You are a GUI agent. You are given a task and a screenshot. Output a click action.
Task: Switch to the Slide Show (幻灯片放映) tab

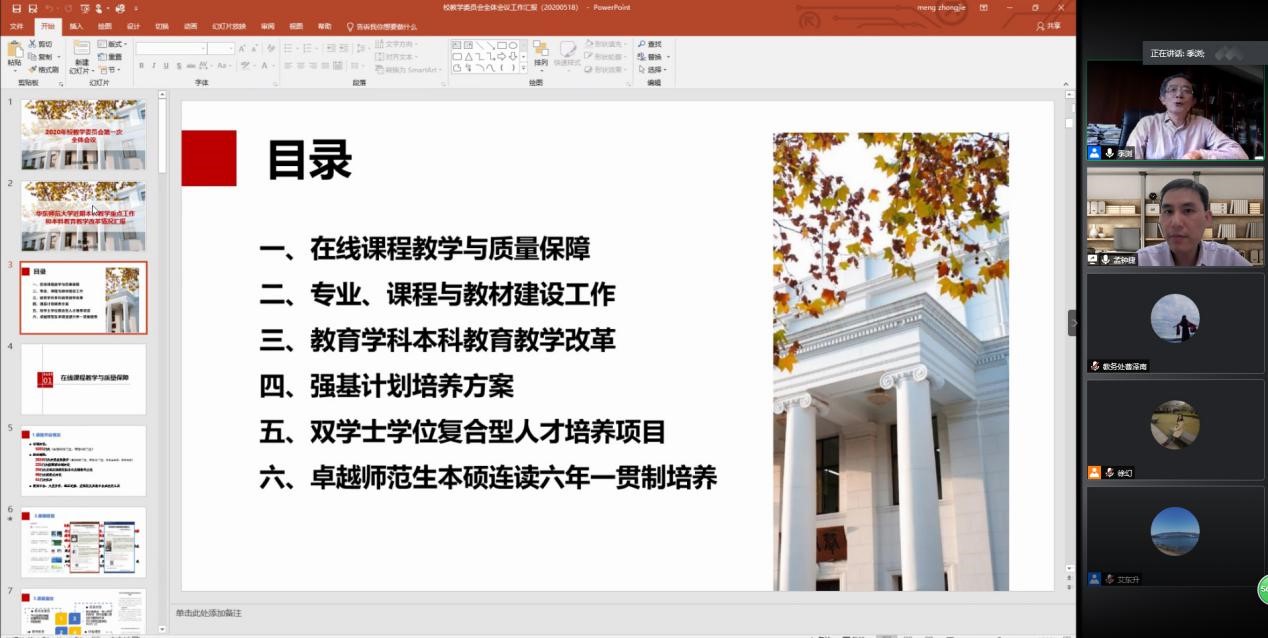point(228,26)
